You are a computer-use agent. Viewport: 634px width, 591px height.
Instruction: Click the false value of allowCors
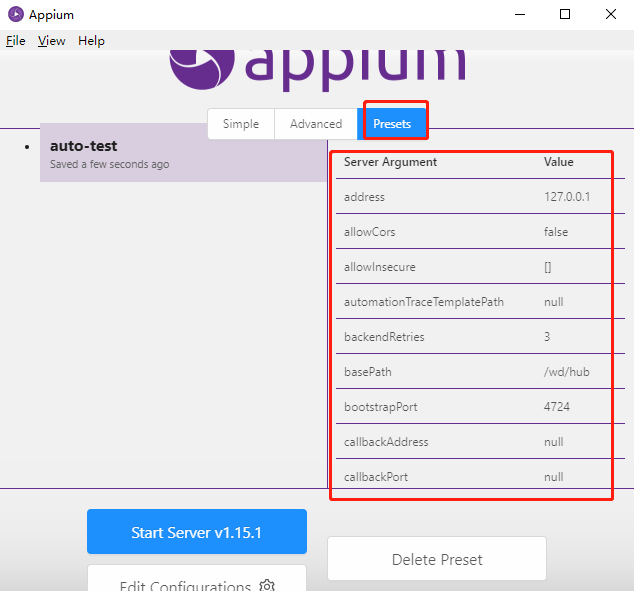[x=556, y=232]
